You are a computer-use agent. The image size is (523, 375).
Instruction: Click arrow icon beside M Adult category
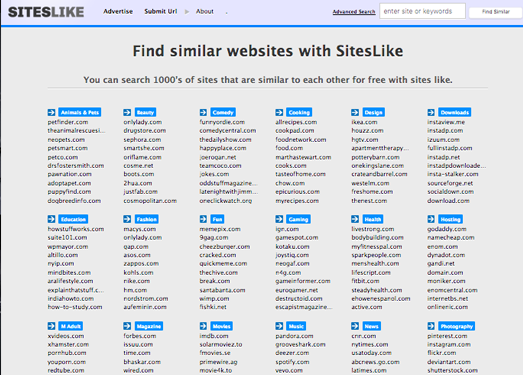(51, 326)
